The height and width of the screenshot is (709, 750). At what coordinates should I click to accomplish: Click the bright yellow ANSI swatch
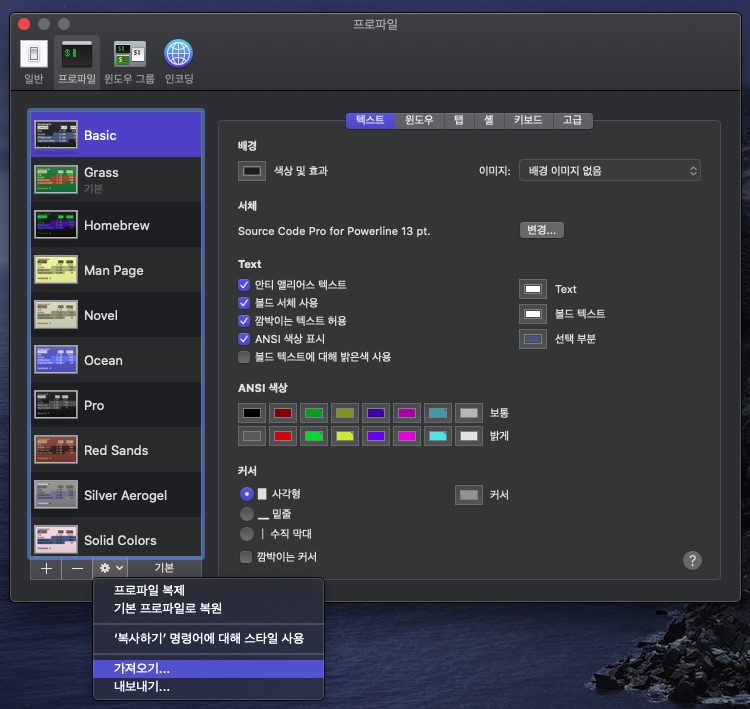point(345,436)
